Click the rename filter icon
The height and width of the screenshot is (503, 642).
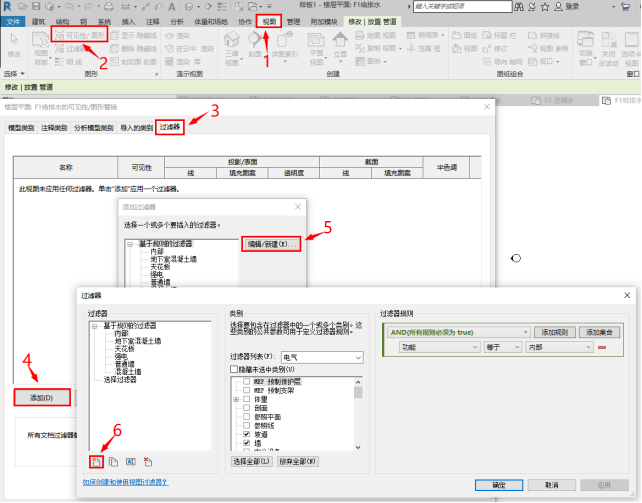coord(131,462)
